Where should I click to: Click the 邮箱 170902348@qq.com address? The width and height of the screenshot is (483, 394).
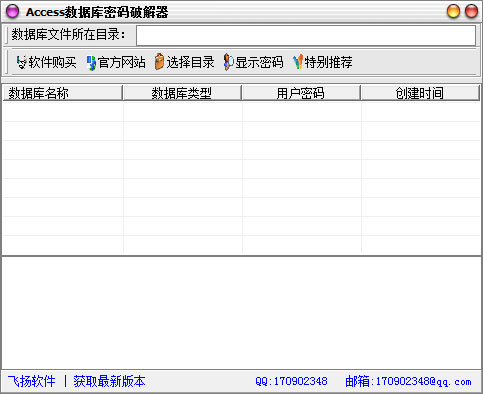408,381
